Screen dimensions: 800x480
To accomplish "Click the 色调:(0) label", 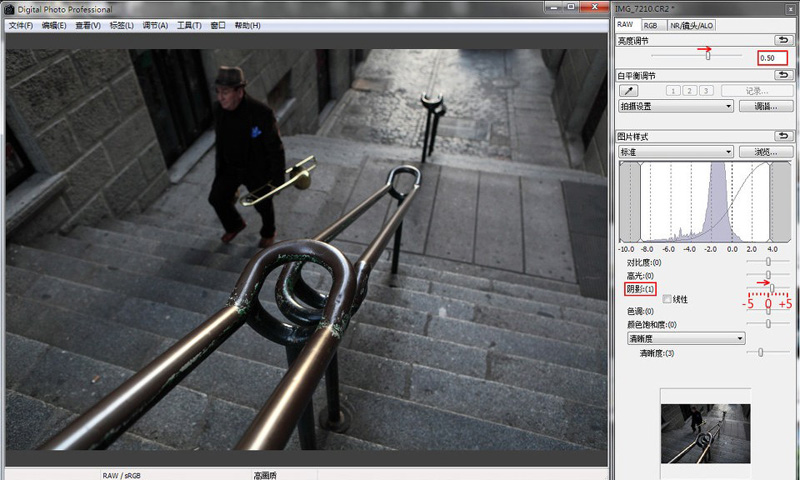I will coord(640,311).
